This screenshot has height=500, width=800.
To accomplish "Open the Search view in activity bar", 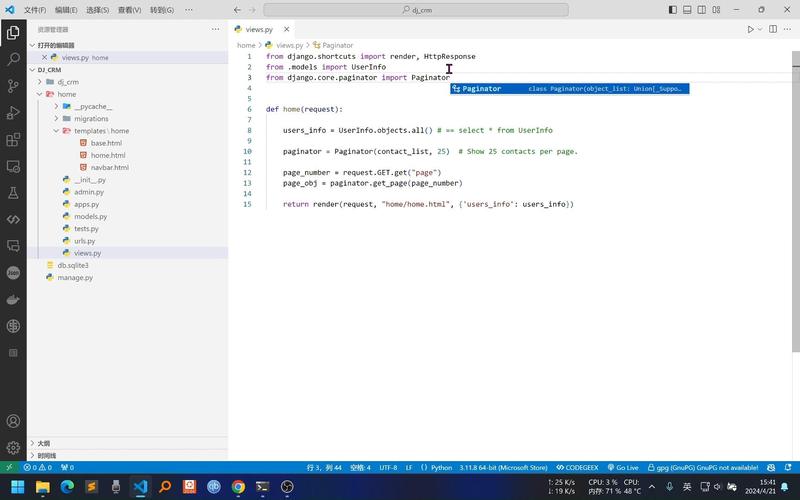I will [13, 59].
